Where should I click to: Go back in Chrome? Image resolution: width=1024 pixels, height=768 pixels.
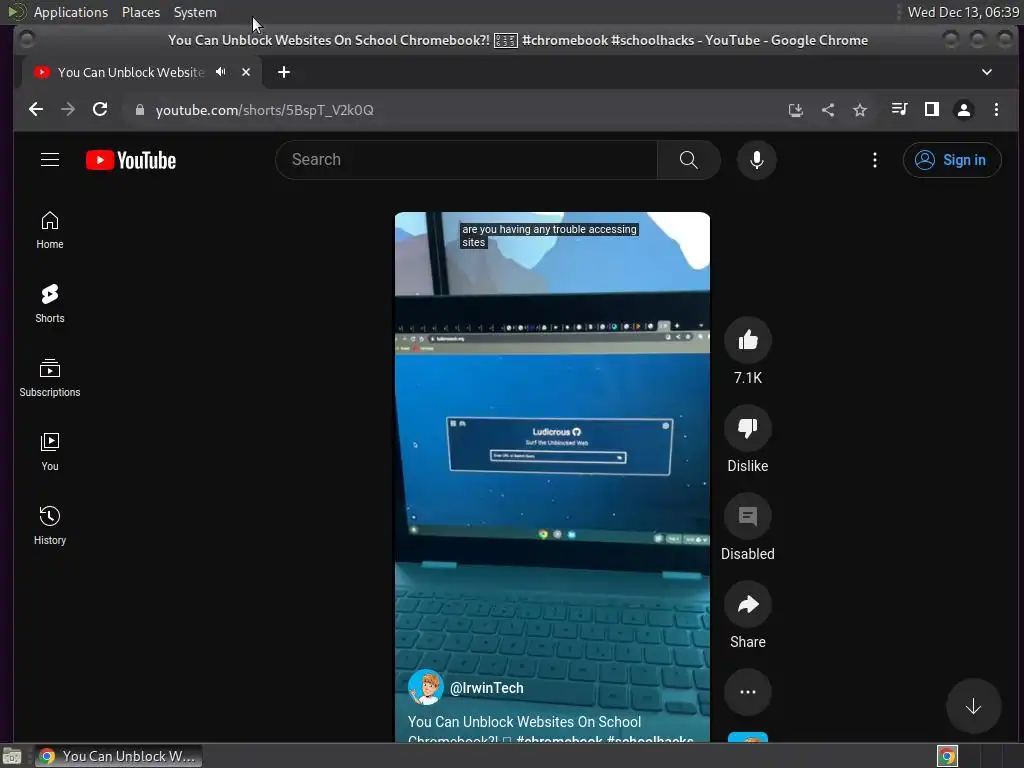click(x=36, y=110)
